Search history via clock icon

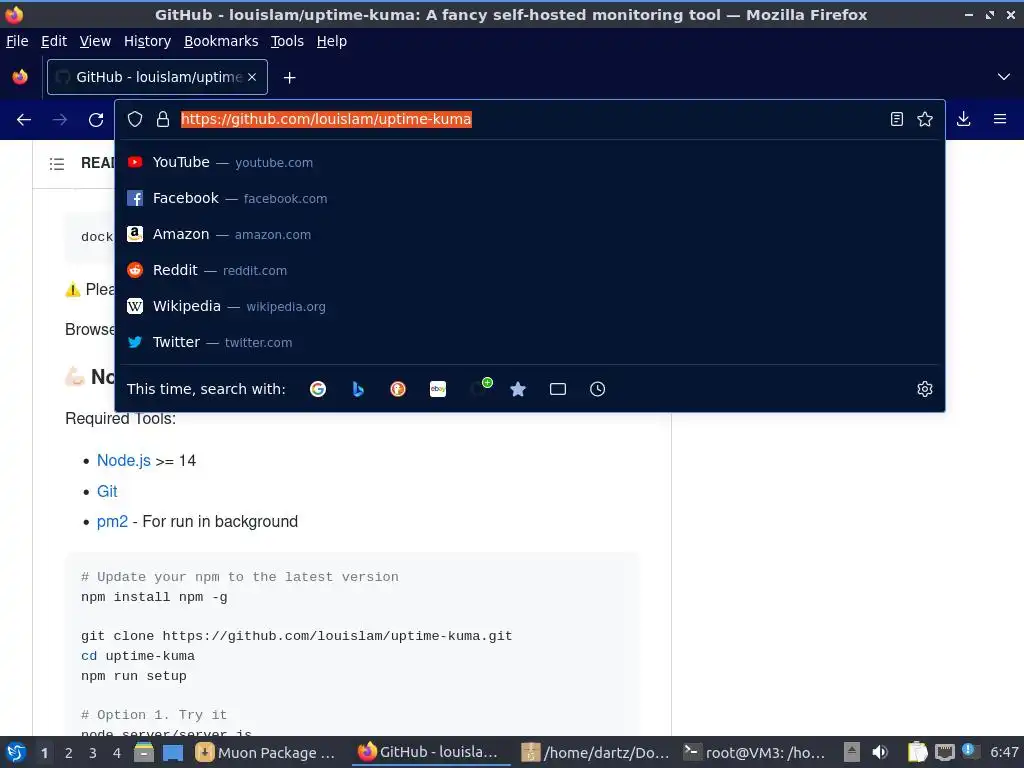(598, 389)
